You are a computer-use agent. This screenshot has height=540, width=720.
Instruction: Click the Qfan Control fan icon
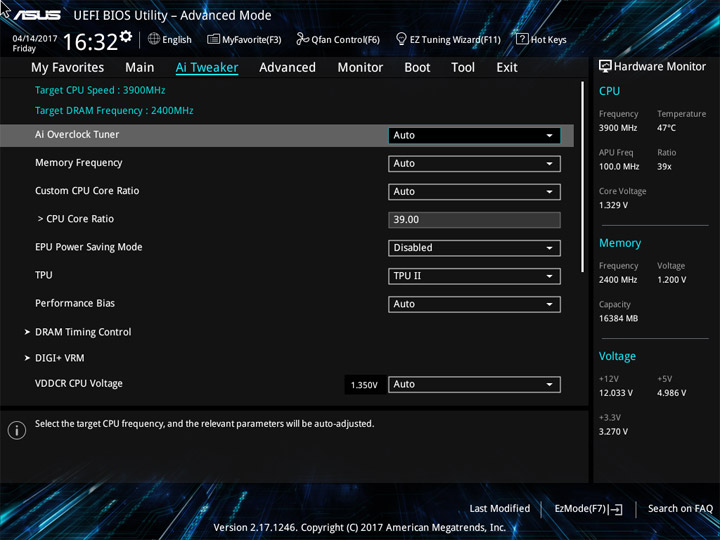tap(302, 39)
